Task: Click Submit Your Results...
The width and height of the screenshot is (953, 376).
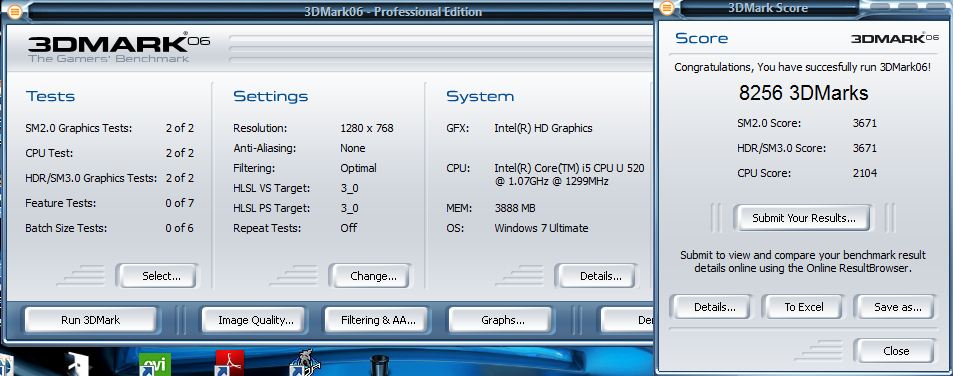Action: click(803, 218)
